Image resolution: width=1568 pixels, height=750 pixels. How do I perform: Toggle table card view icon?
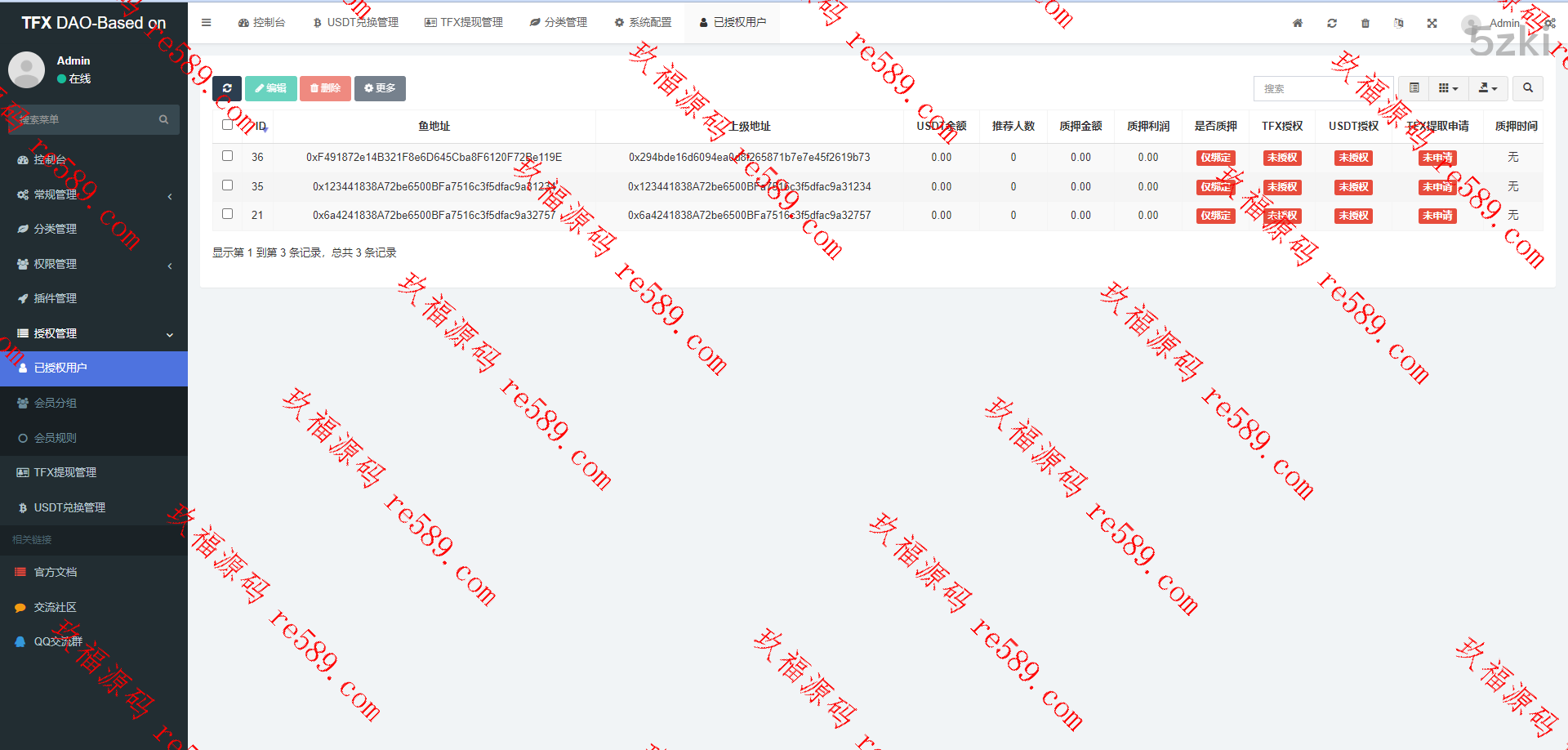click(x=1414, y=88)
